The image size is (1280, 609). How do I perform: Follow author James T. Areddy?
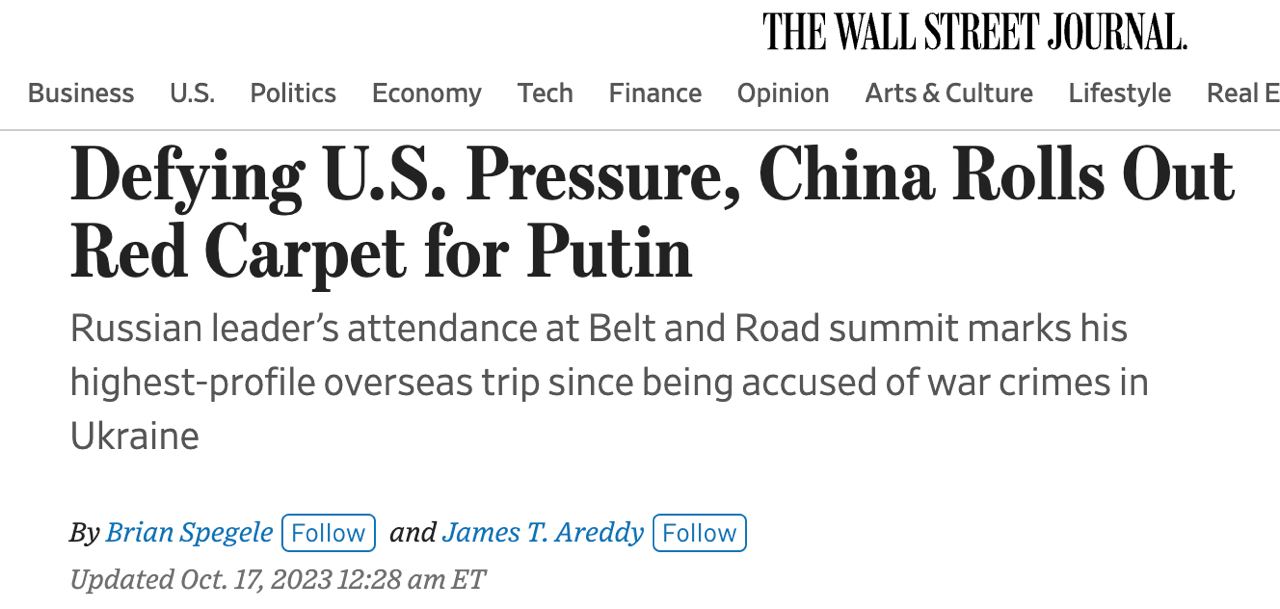699,533
